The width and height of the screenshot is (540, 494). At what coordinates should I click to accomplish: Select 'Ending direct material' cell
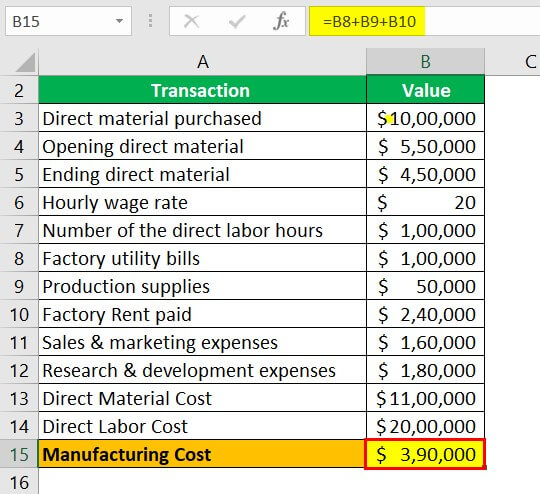click(202, 174)
